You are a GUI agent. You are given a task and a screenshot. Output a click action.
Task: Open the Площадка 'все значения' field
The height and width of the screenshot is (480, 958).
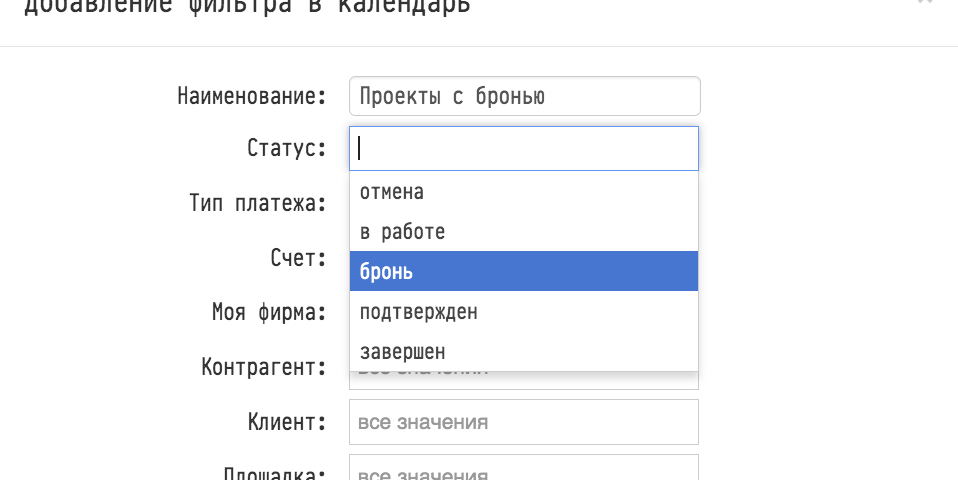coord(523,470)
